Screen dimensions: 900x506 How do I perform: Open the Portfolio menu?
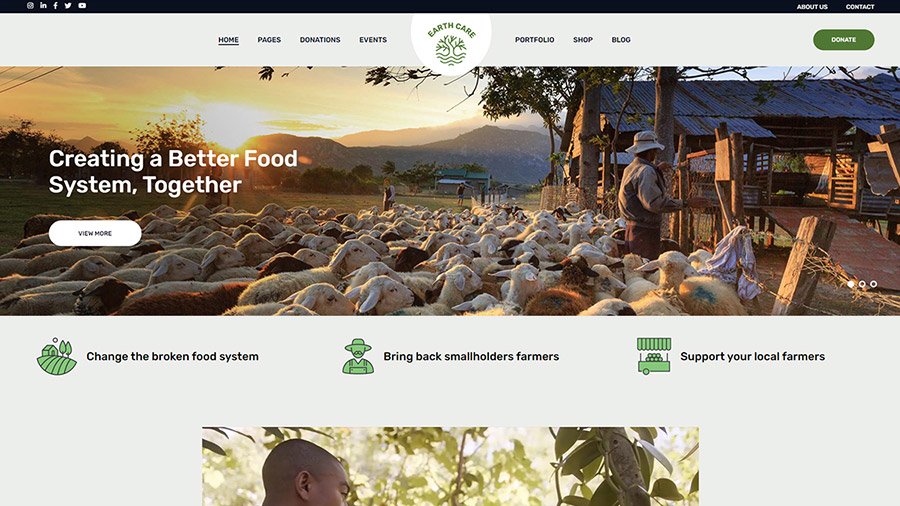534,40
